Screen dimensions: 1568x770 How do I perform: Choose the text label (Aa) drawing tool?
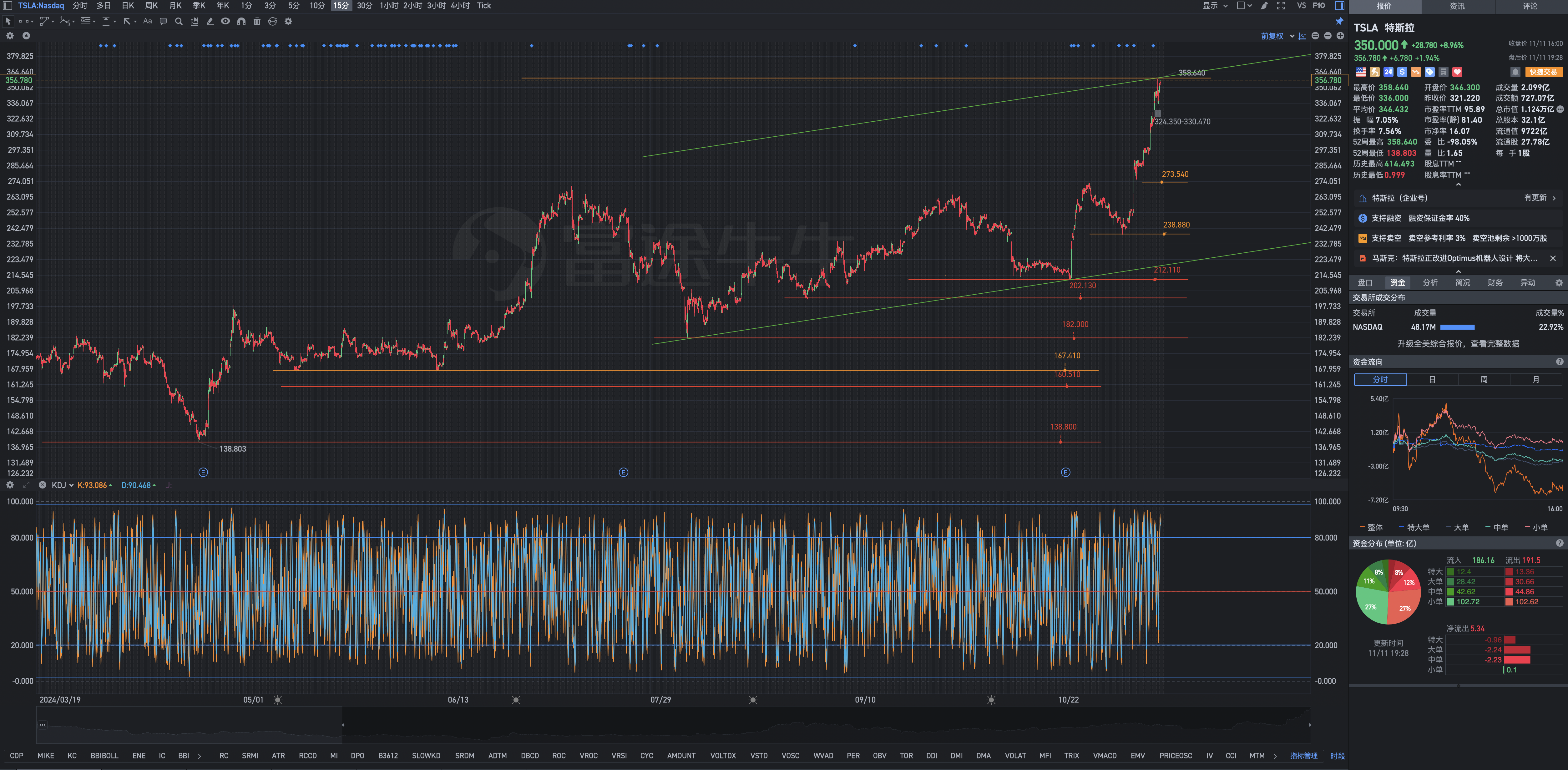pyautogui.click(x=147, y=21)
